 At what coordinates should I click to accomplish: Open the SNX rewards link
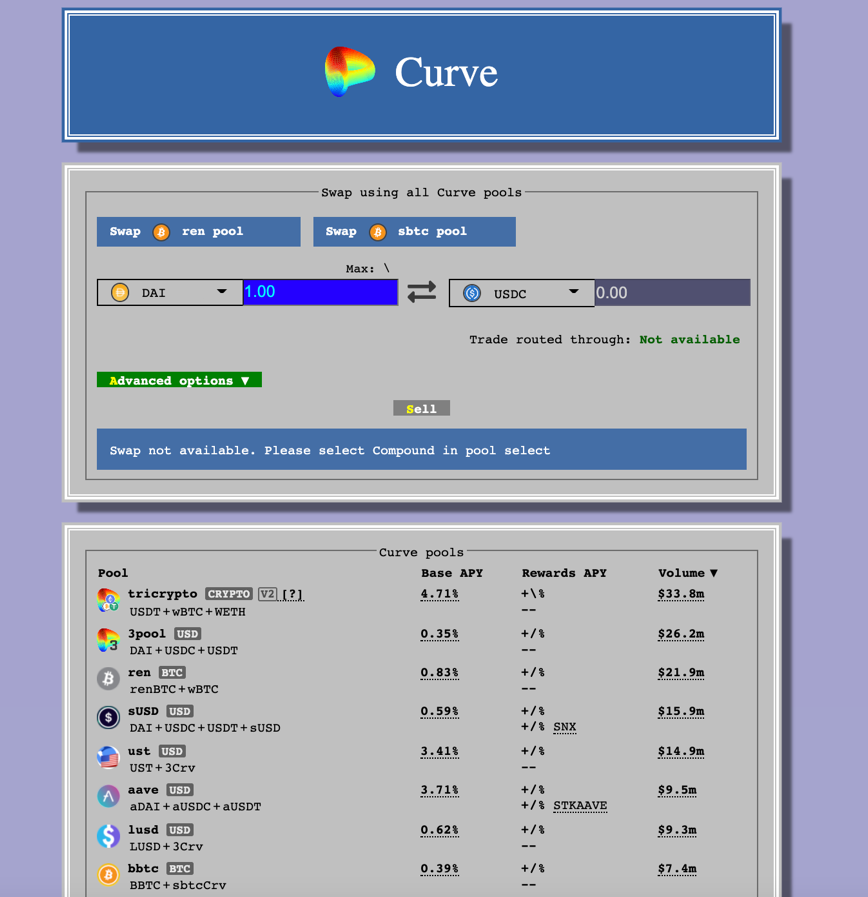564,727
